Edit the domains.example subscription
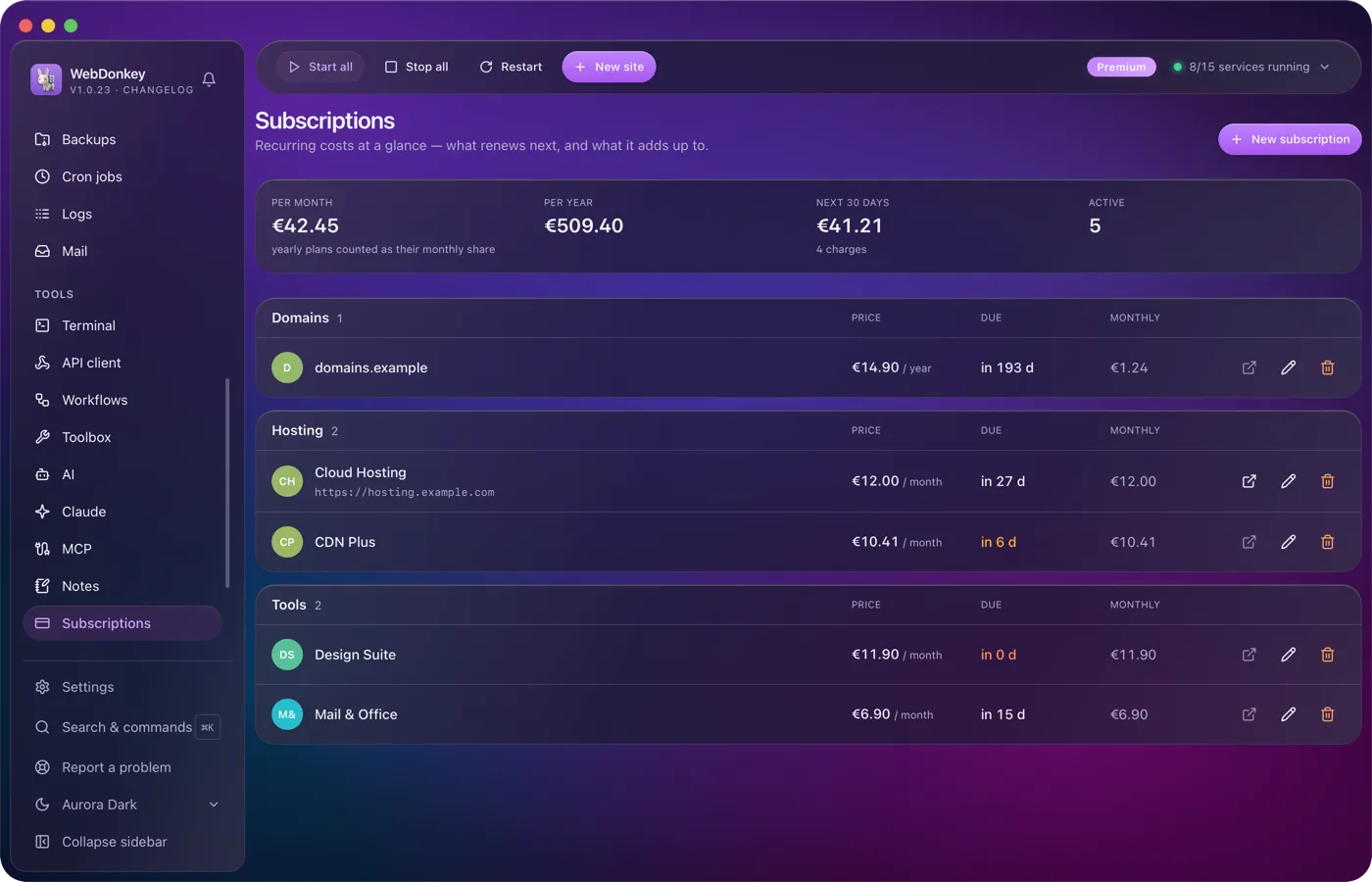The width and height of the screenshot is (1372, 882). point(1288,367)
